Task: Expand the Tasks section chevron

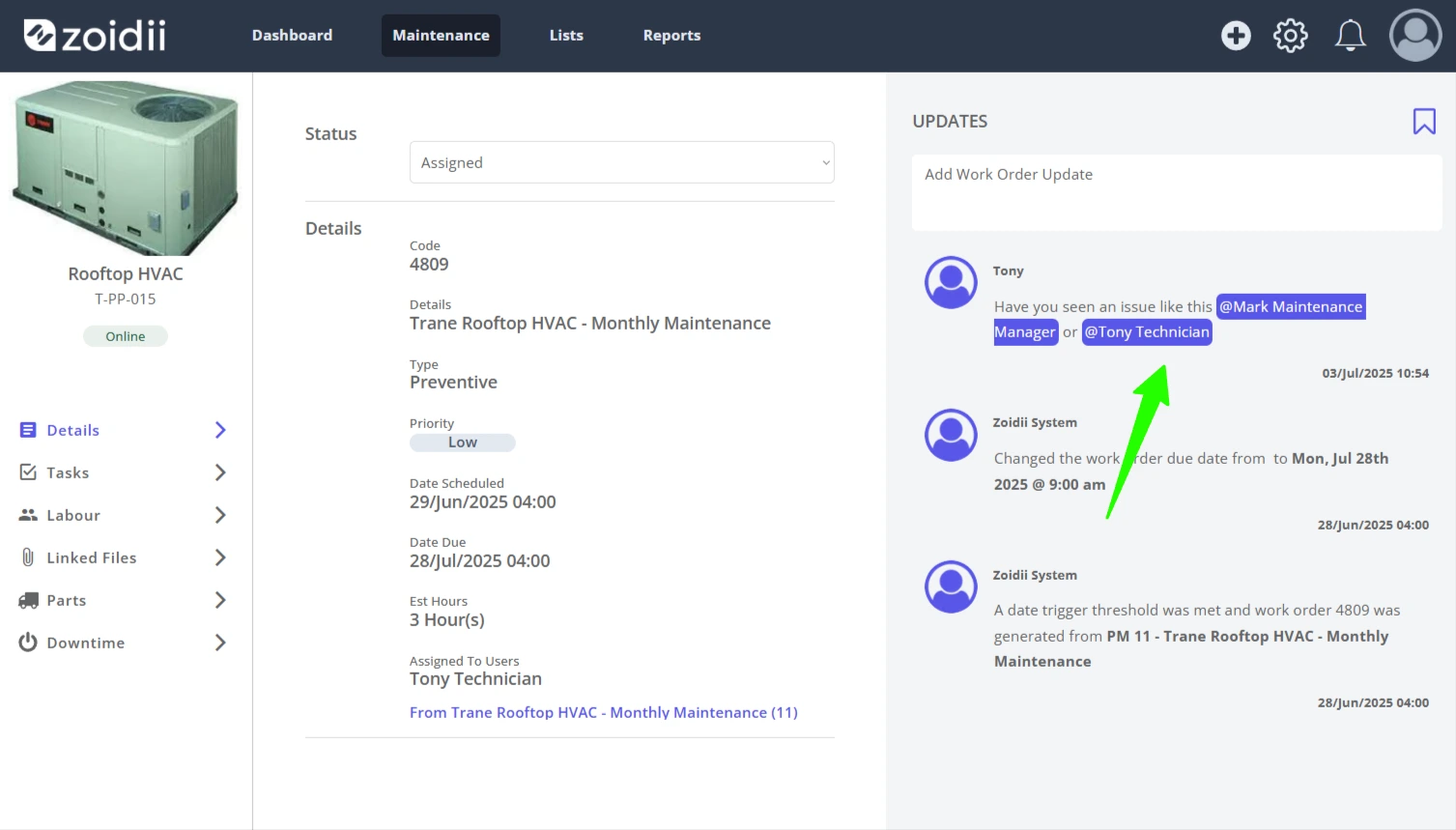Action: pos(220,472)
